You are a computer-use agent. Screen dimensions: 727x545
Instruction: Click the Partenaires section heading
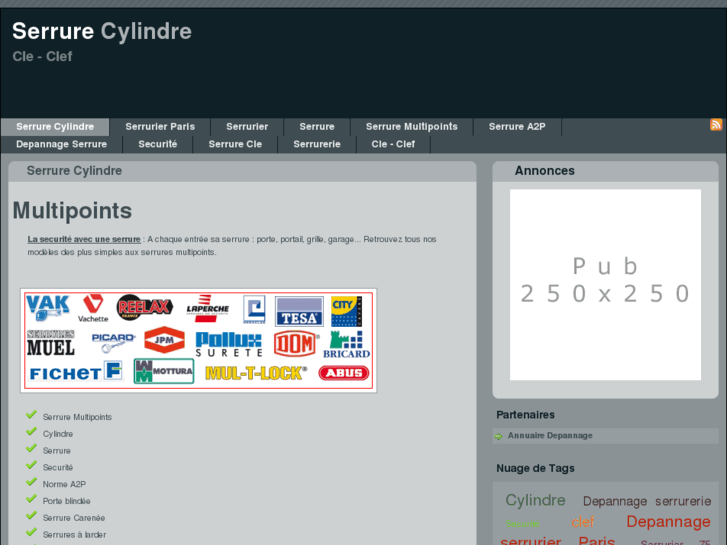coord(525,415)
